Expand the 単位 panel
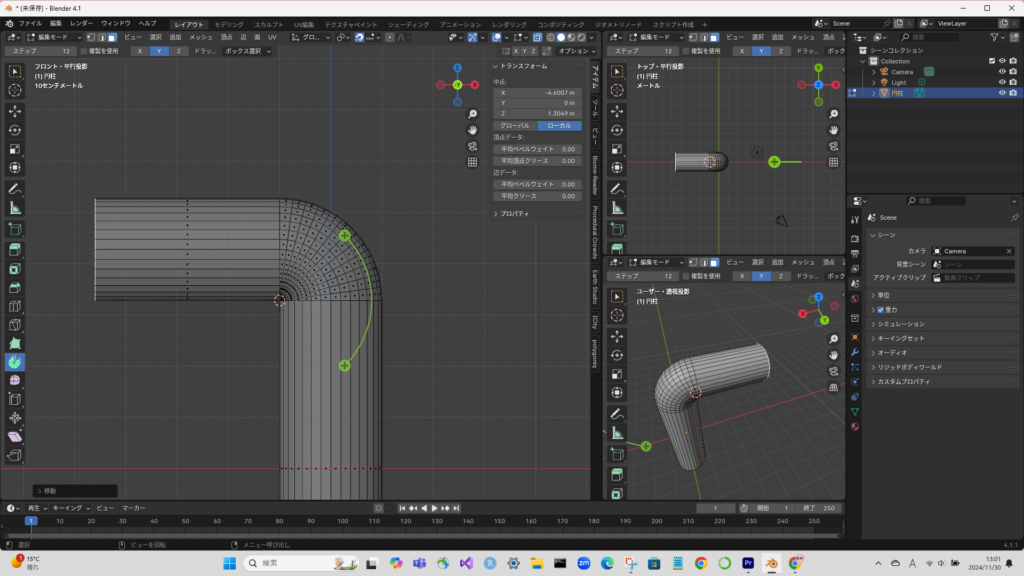1024x576 pixels. [x=882, y=295]
